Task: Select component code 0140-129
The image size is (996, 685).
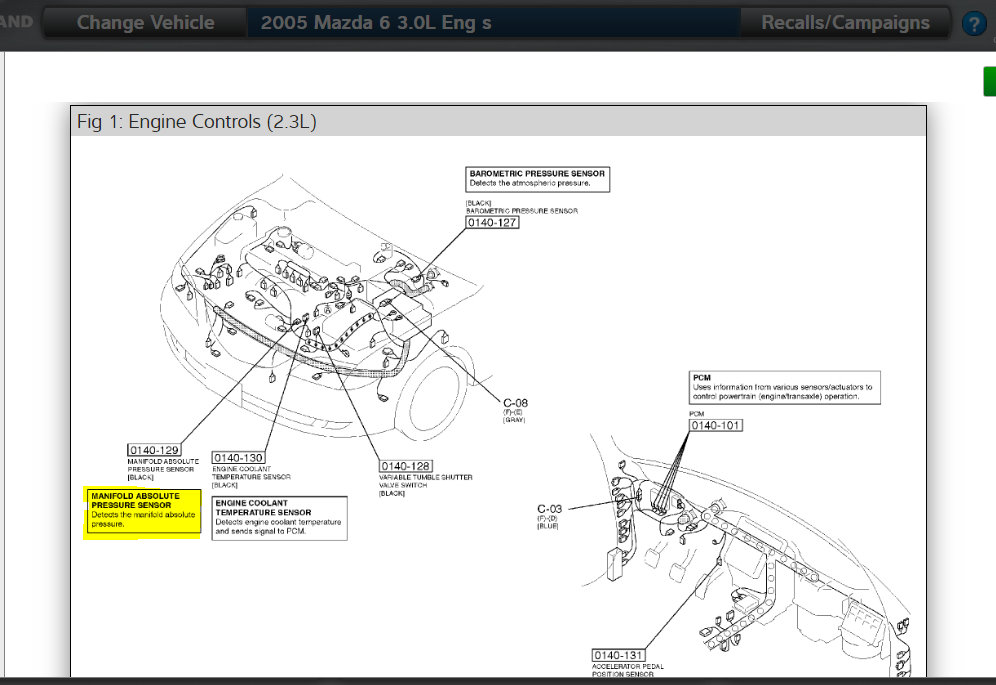Action: [x=154, y=450]
